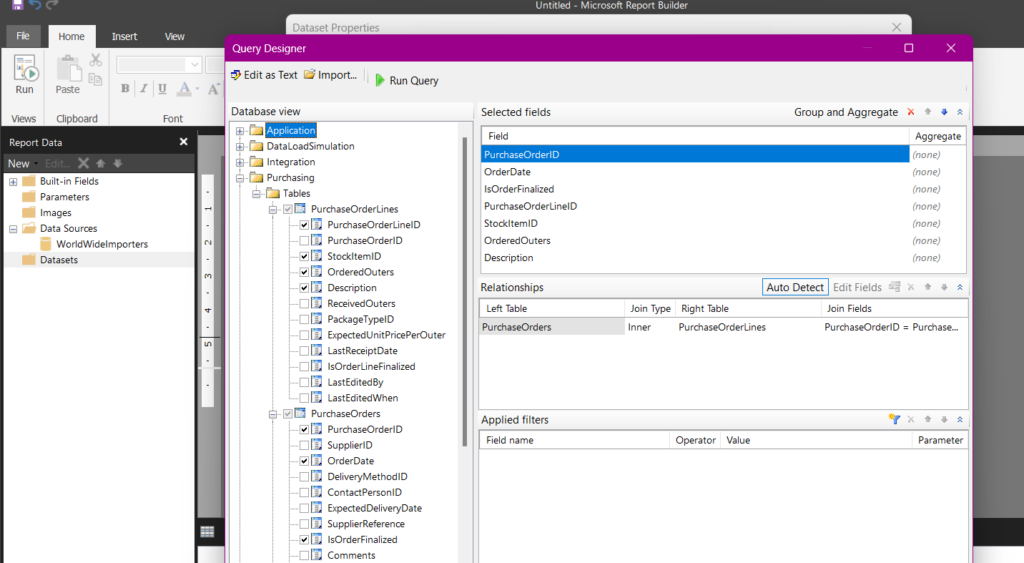The height and width of the screenshot is (563, 1024).
Task: Click Edit as Text in Query Designer
Action: 264,75
